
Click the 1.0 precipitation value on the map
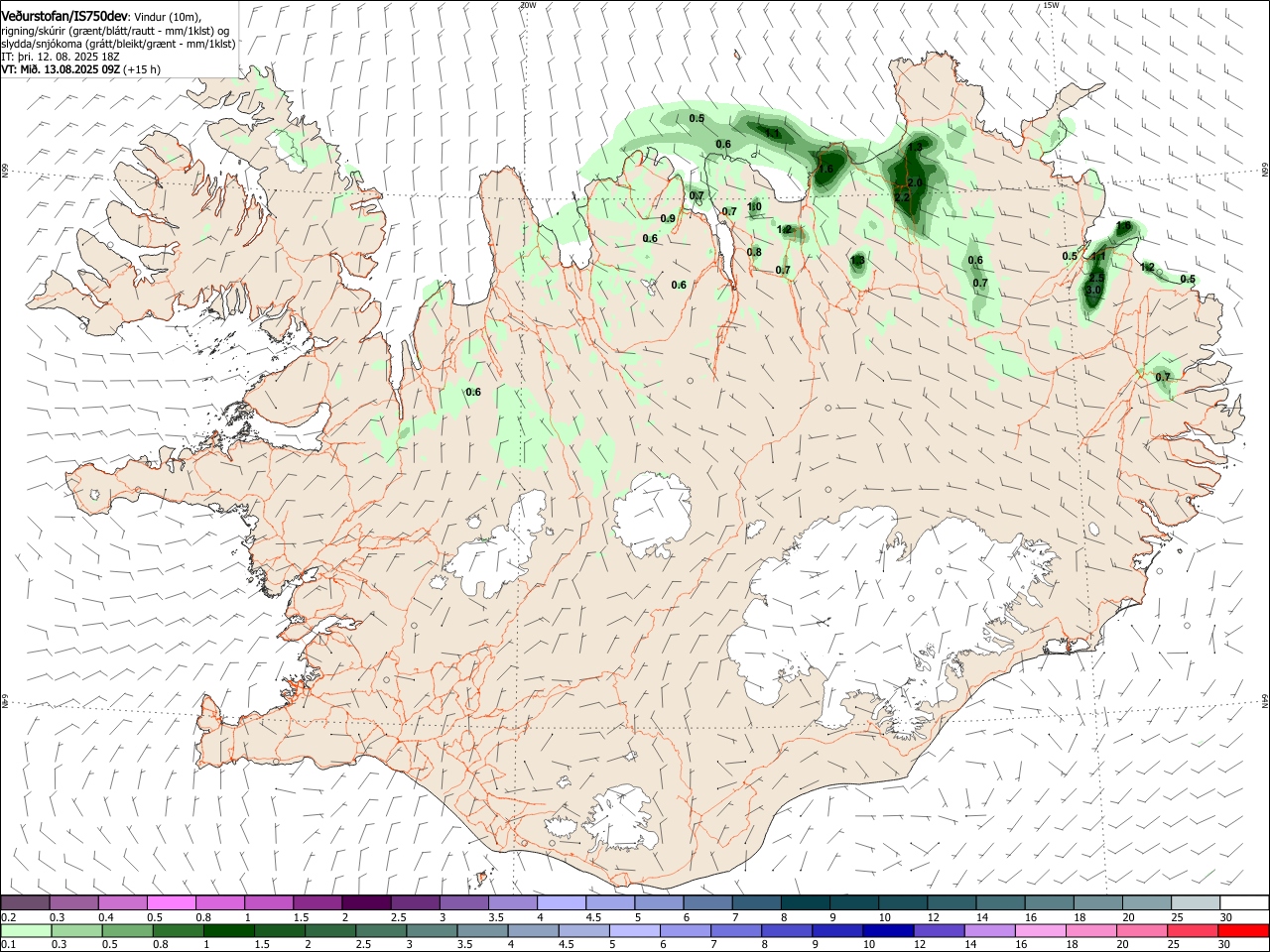coord(754,207)
